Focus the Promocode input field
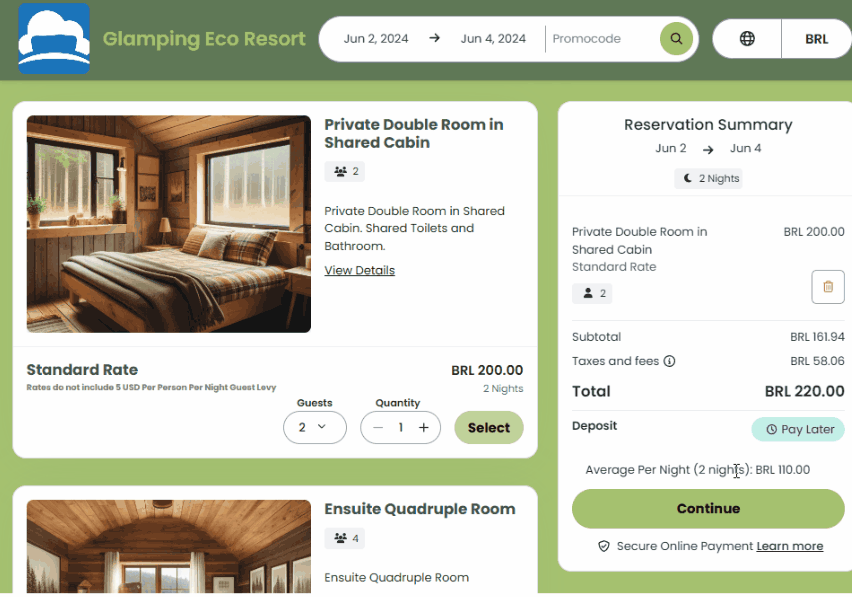The width and height of the screenshot is (852, 597). (598, 39)
